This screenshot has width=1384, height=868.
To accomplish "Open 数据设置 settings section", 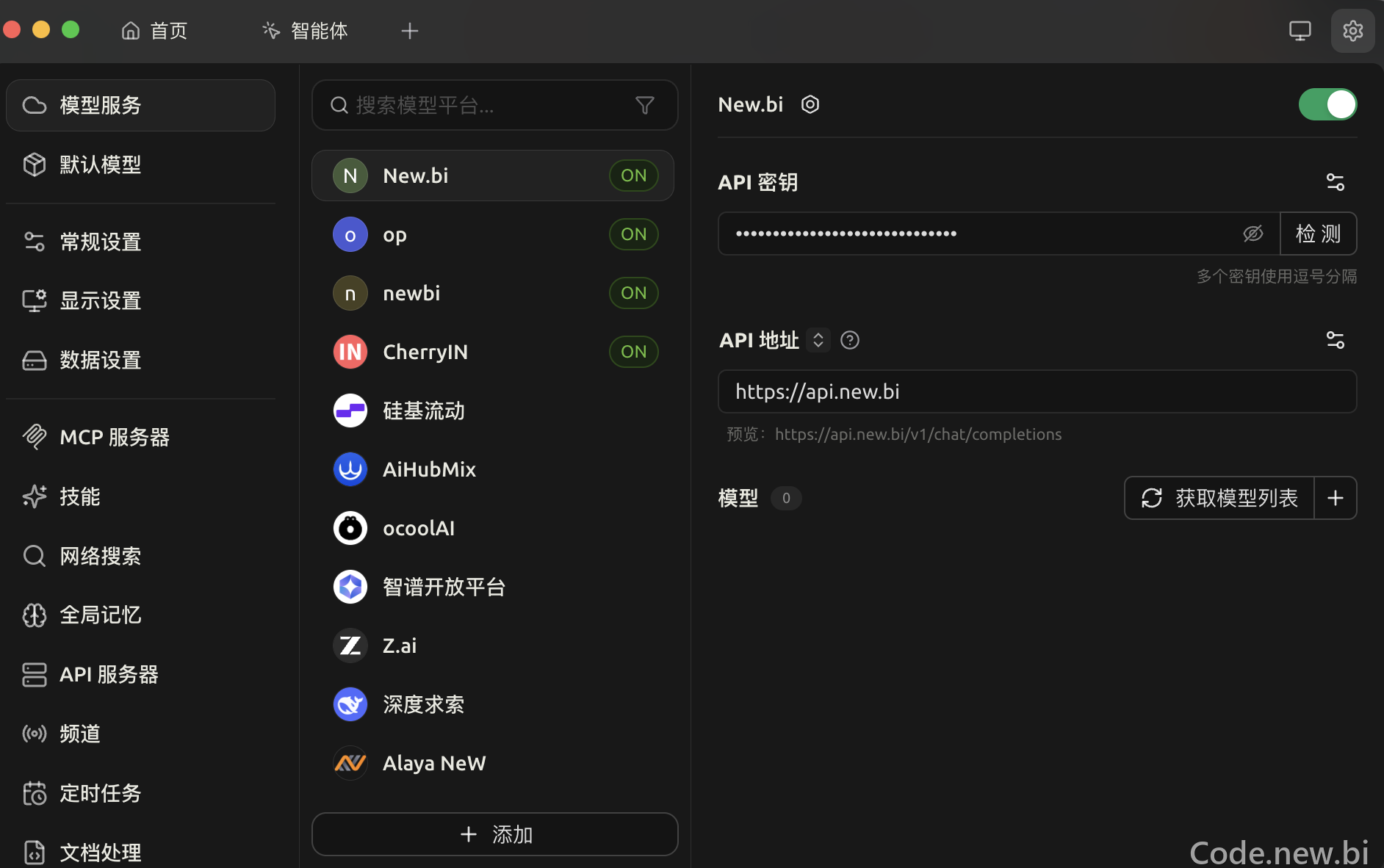I will click(x=140, y=360).
